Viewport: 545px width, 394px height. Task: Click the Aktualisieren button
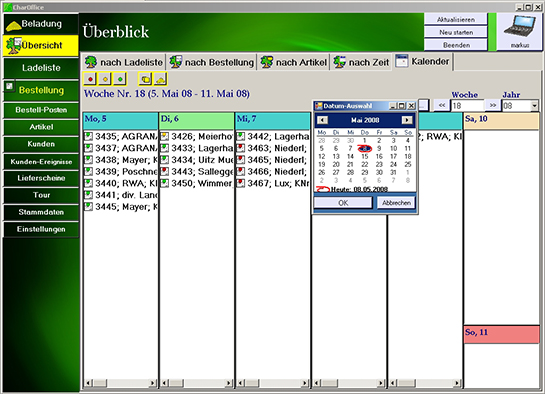click(455, 19)
